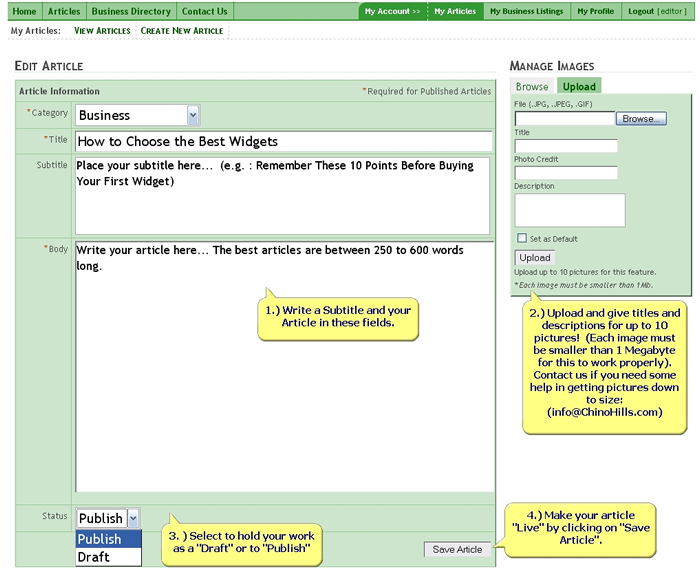Expand the Status dropdown arrow
Screen dimensions: 700x568
pyautogui.click(x=133, y=518)
